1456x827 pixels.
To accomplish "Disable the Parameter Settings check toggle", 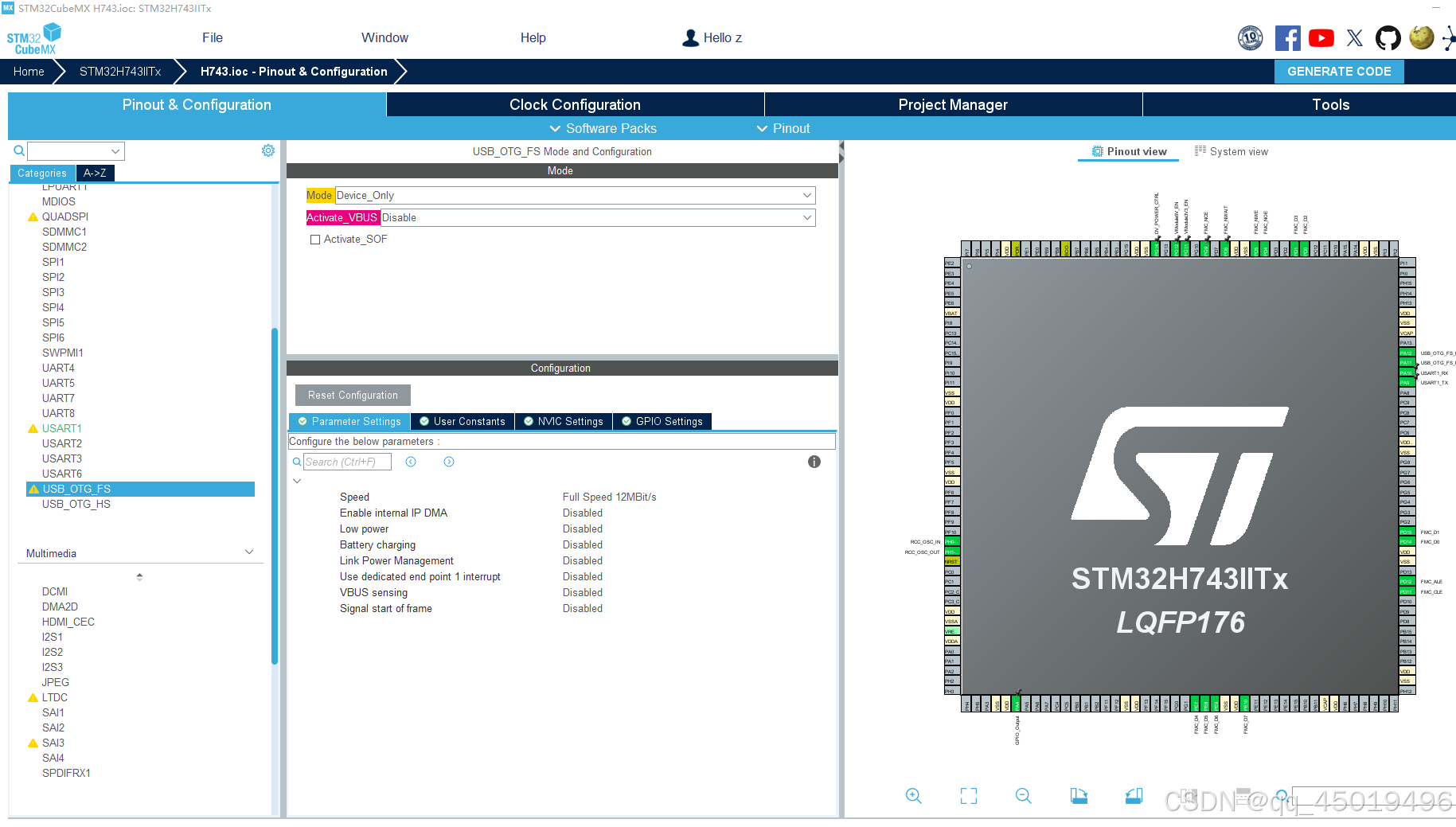I will (303, 421).
